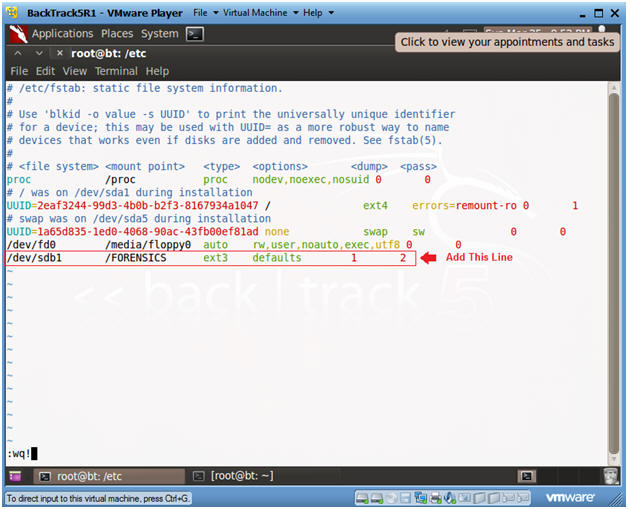Click the VMware Player logo icon in title bar
Viewport: 628px width, 509px height.
click(12, 13)
